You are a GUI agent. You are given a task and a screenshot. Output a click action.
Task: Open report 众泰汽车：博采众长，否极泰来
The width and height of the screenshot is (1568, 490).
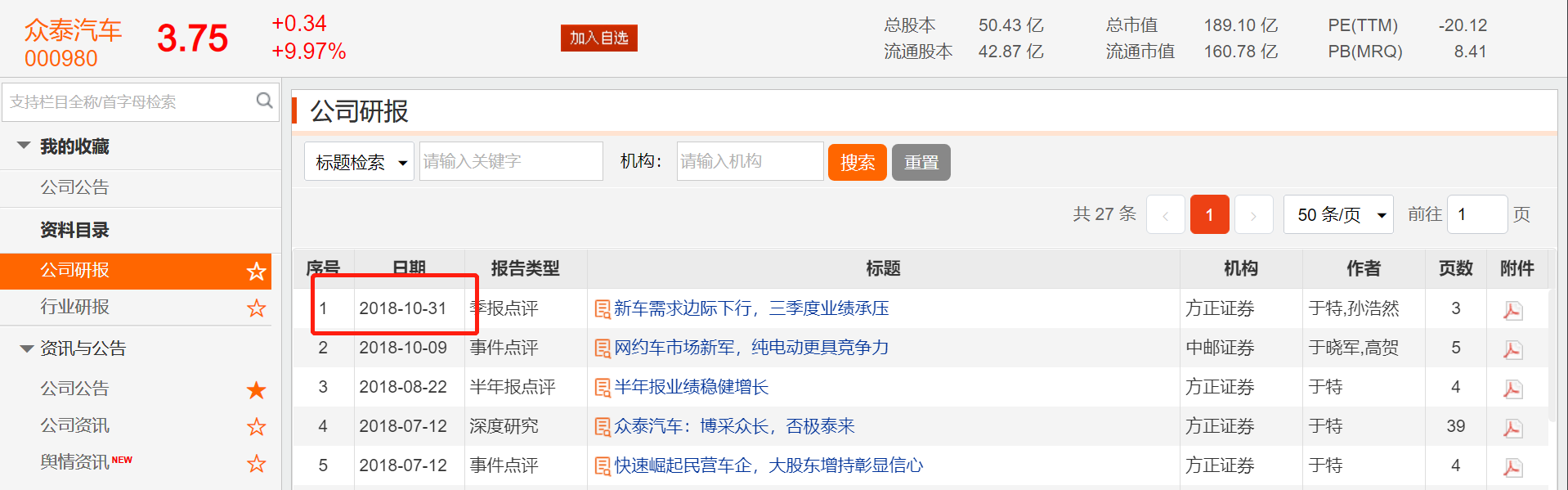point(734,426)
